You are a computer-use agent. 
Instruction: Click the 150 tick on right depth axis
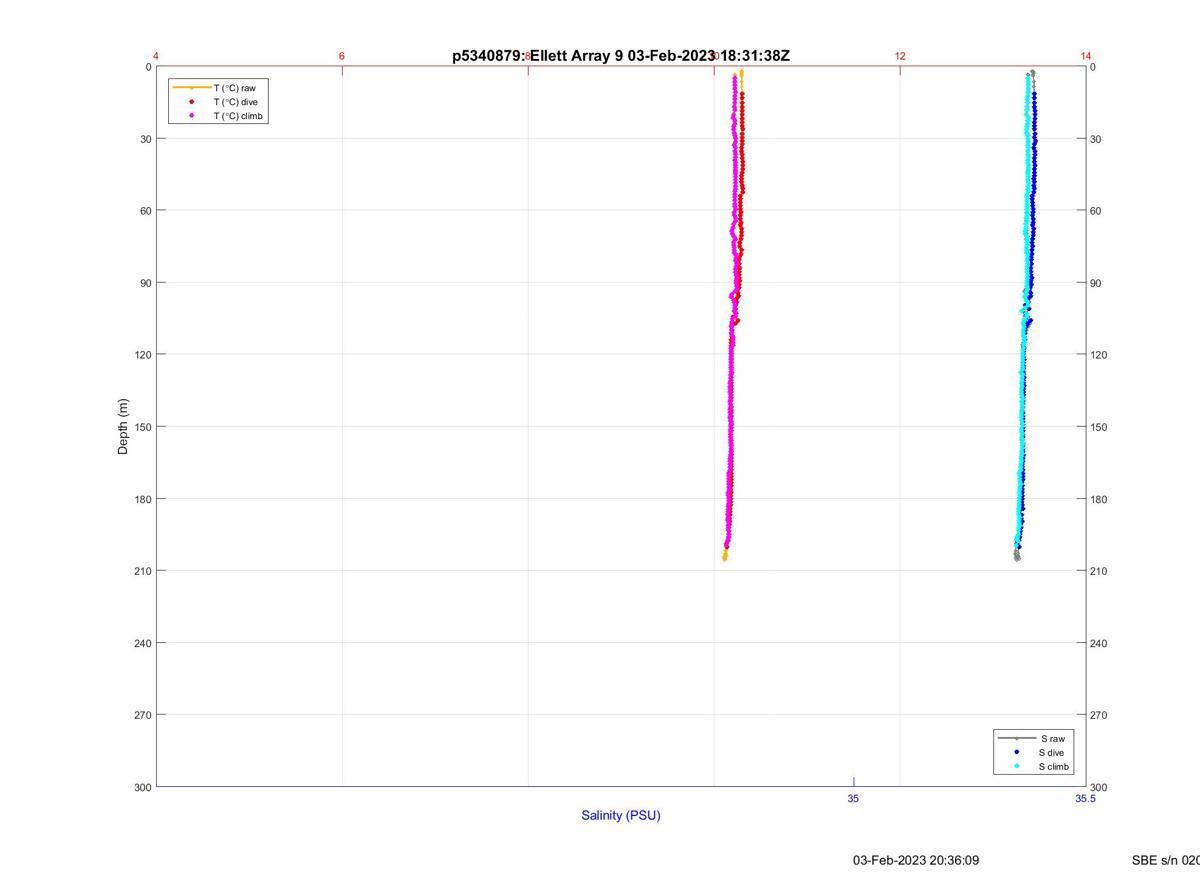(x=1099, y=427)
